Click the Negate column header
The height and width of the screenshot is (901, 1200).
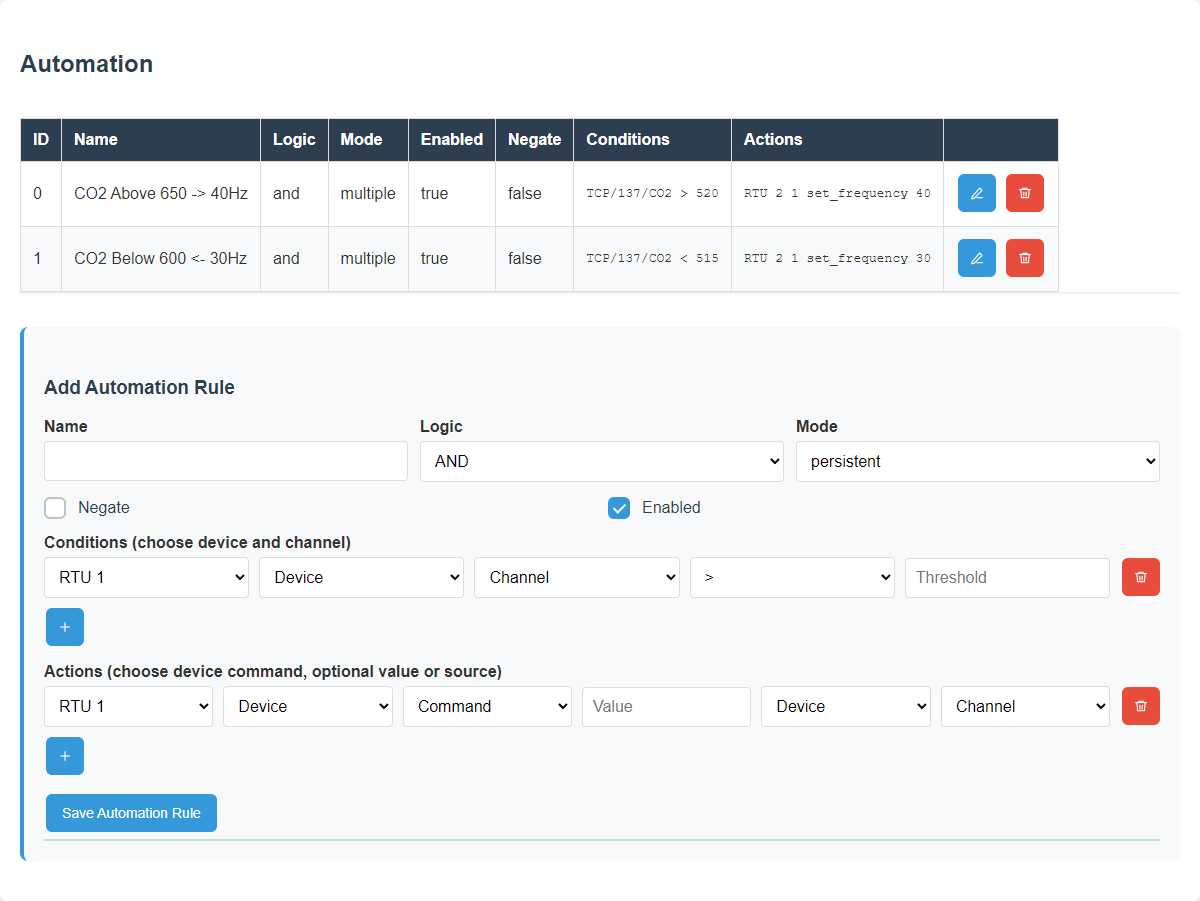pos(534,140)
